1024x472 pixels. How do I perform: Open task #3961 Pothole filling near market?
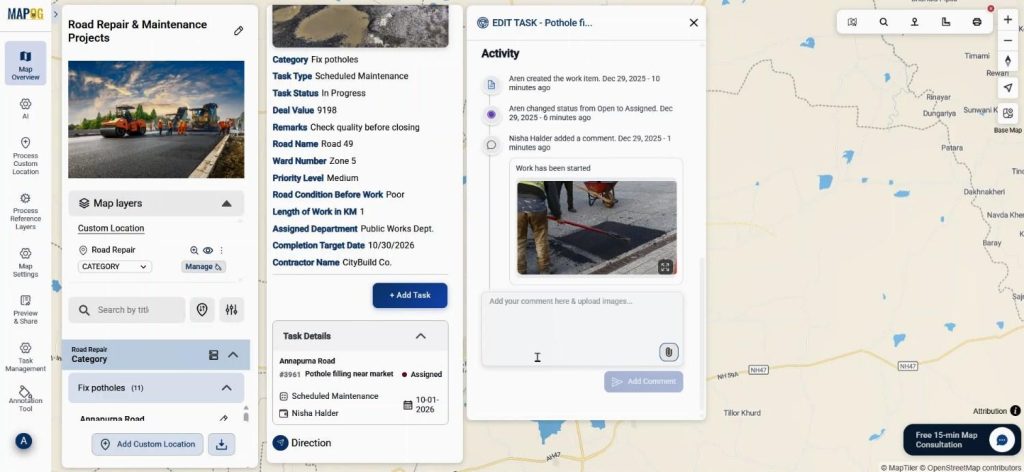(349, 374)
